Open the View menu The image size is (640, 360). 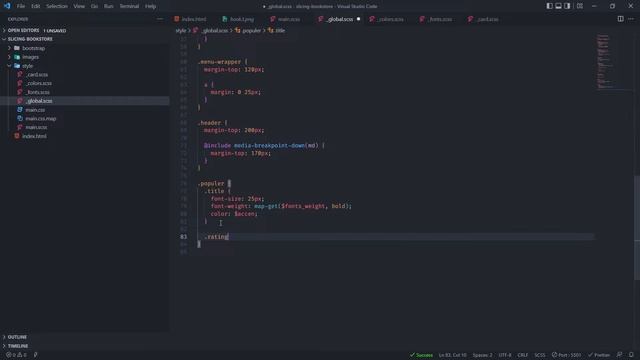coord(79,6)
